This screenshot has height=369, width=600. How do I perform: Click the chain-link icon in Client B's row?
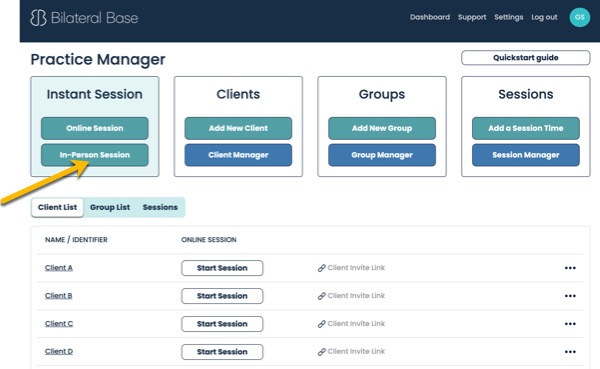pyautogui.click(x=321, y=296)
